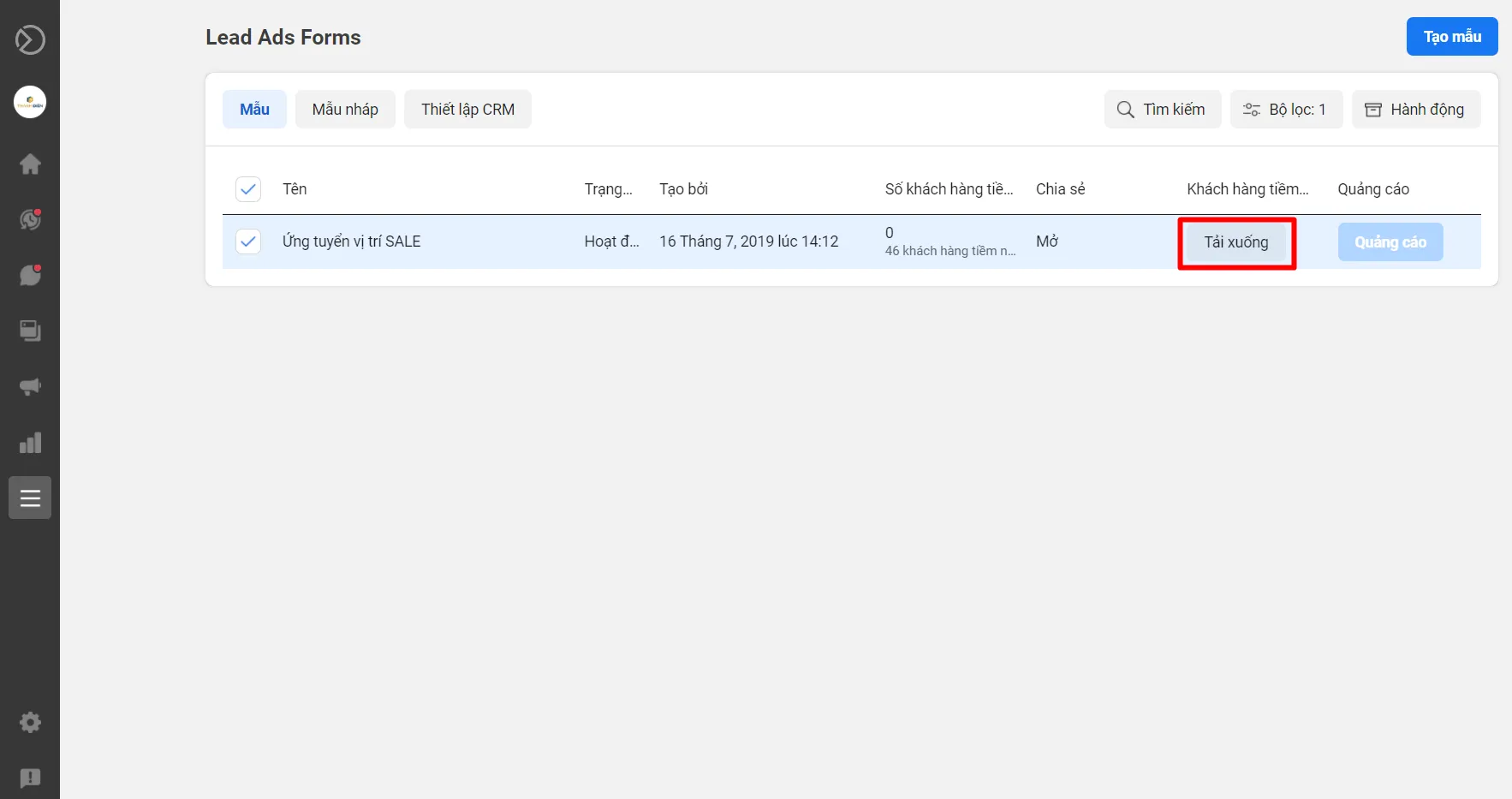This screenshot has width=1512, height=799.
Task: Toggle the hamburger menu icon
Action: coord(30,498)
